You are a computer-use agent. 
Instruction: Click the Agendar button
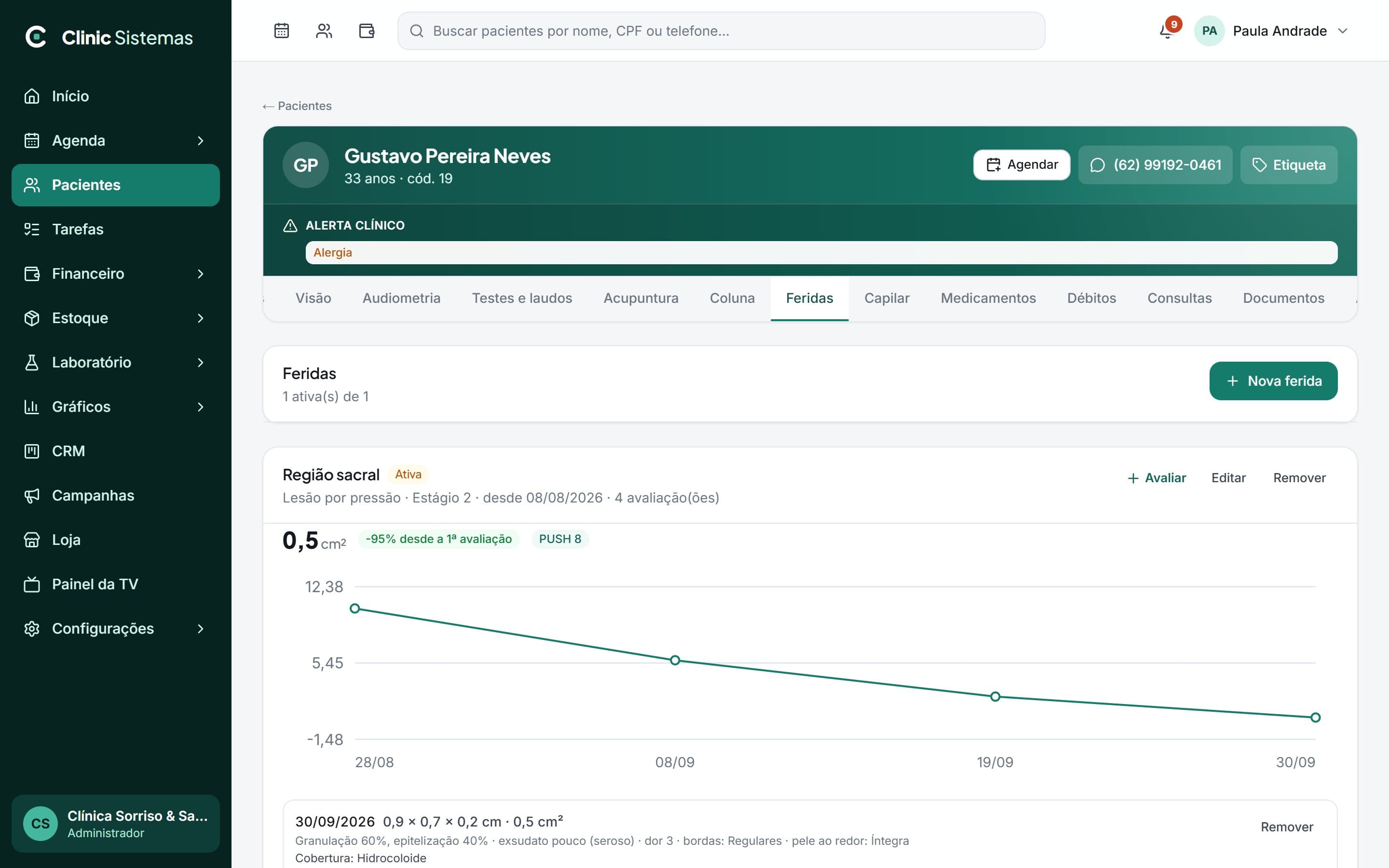1021,165
